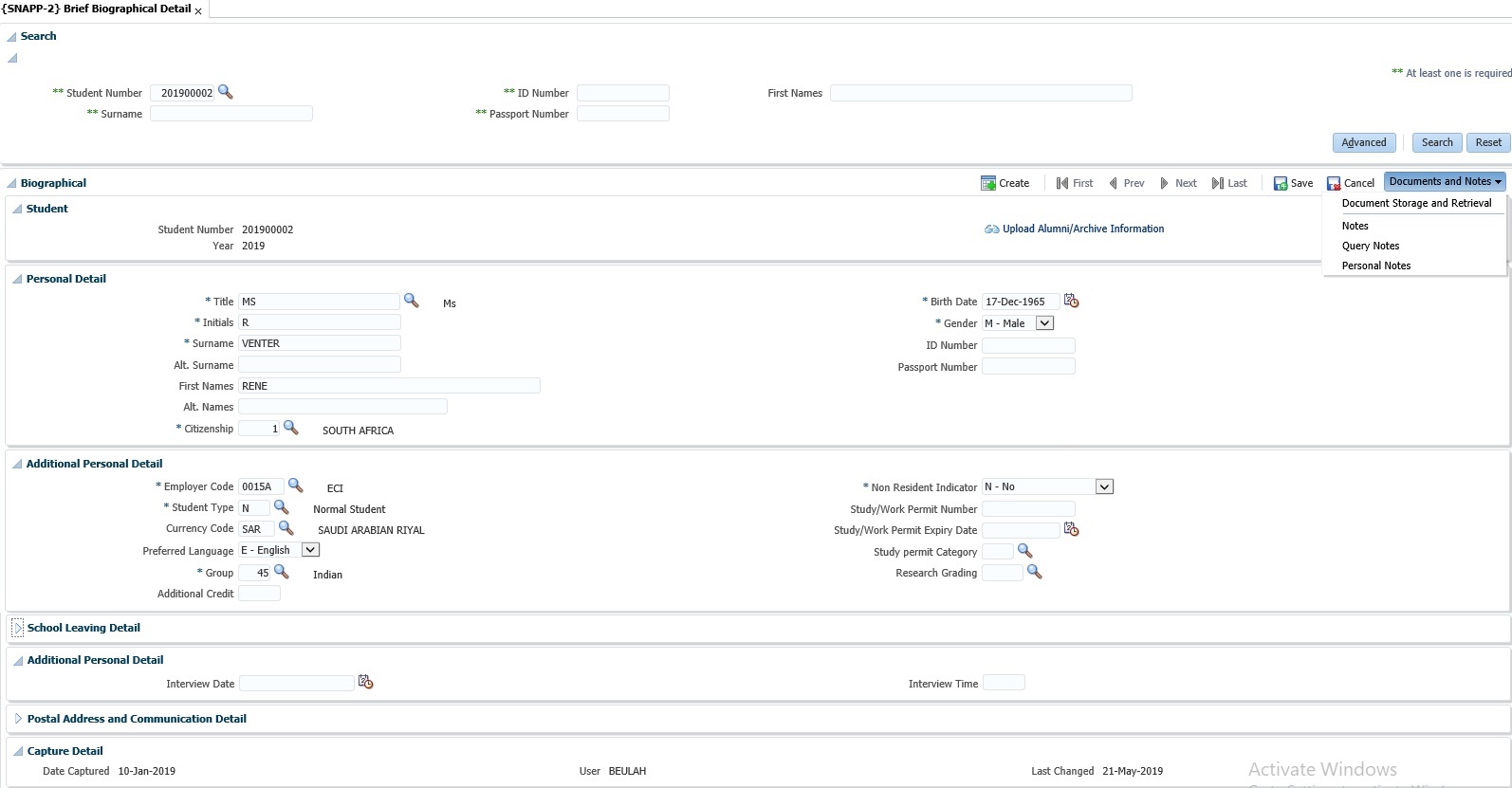Open the Interview Date calendar icon
Viewport: 1512px width, 788px height.
pos(365,682)
